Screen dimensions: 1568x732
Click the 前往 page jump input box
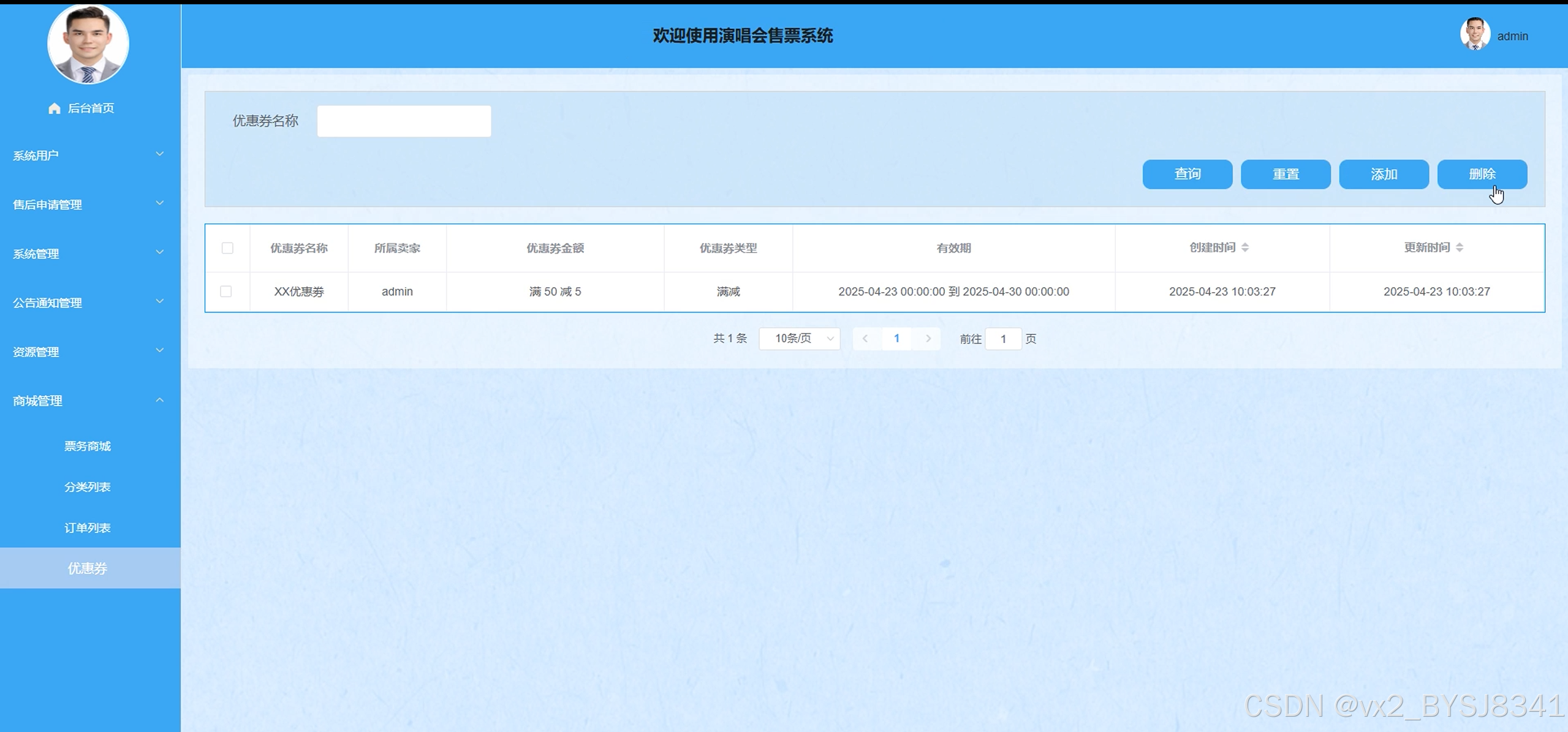[1003, 339]
